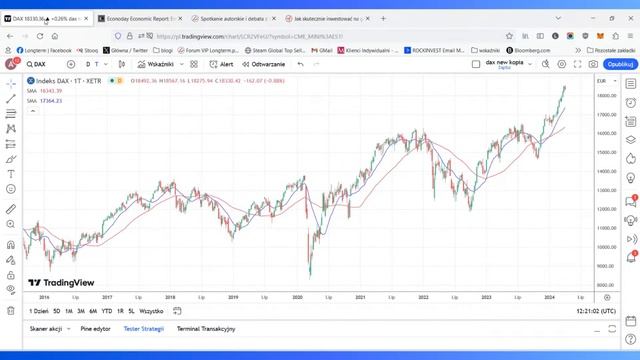The image size is (640, 360).
Task: Open Wskaźniki indicators dialog
Action: [x=156, y=64]
